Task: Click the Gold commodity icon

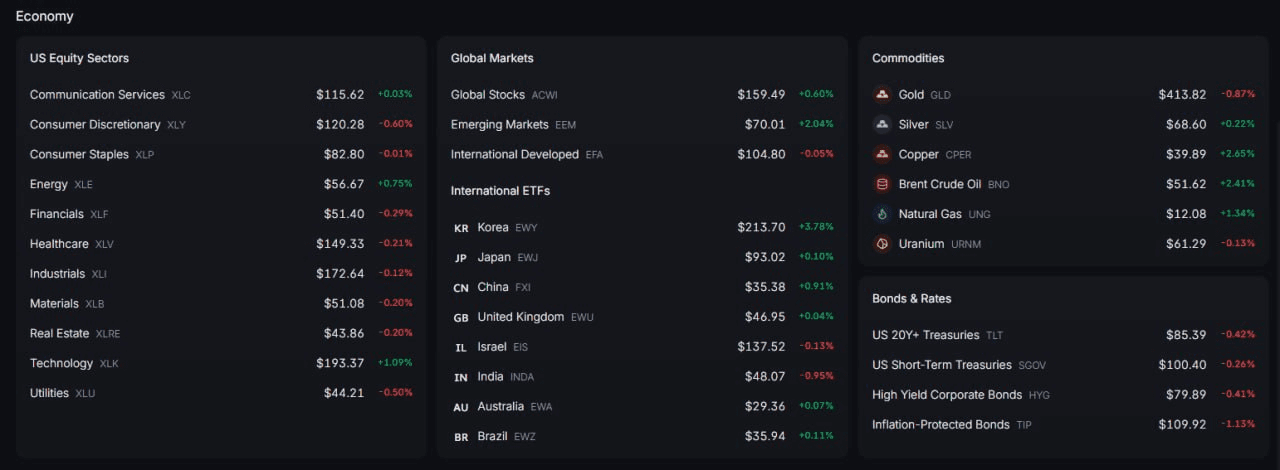Action: [x=882, y=95]
